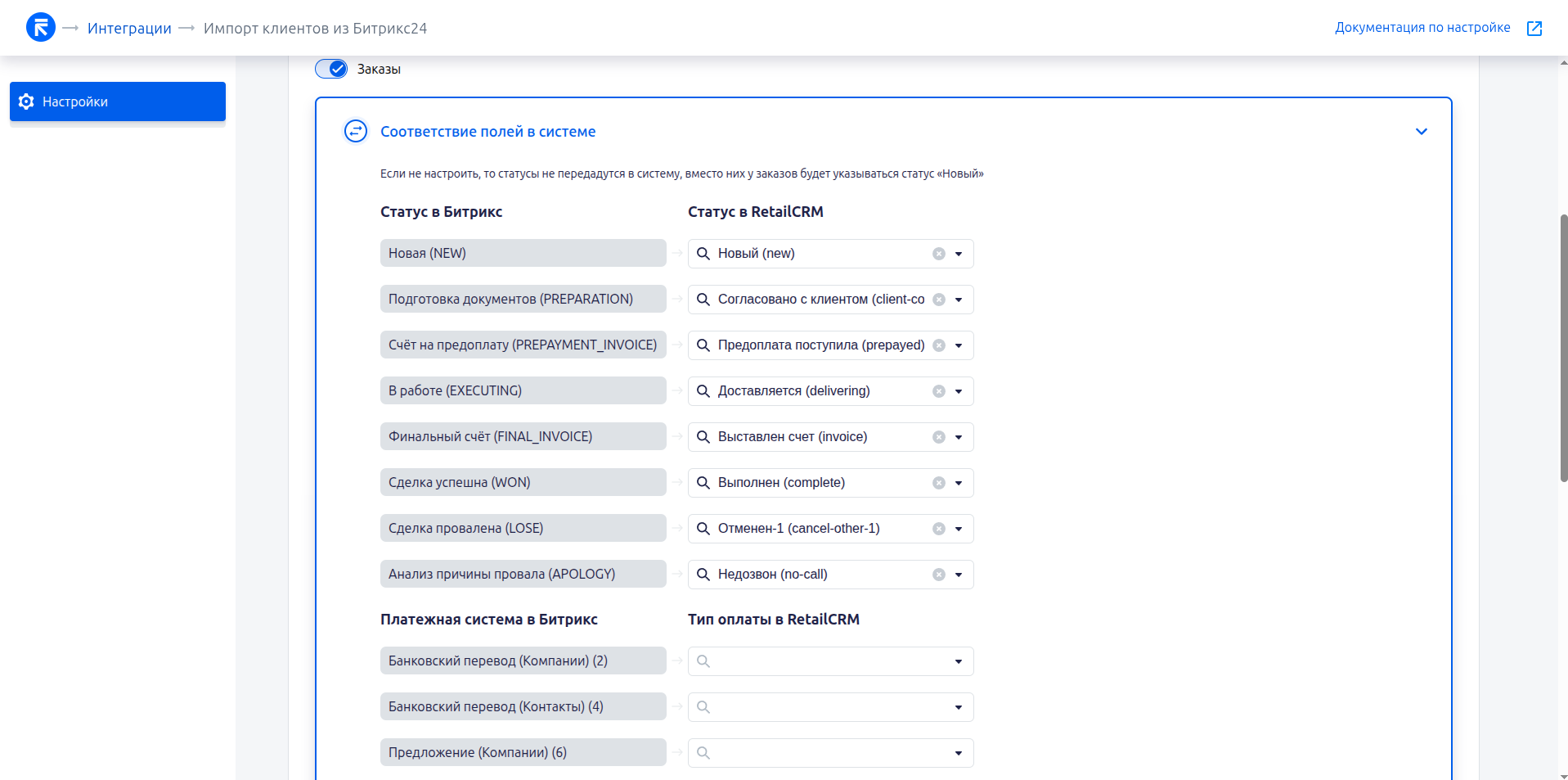Open payment type dropdown for Банковский перевод (Компании)
The height and width of the screenshot is (780, 1568).
click(959, 661)
